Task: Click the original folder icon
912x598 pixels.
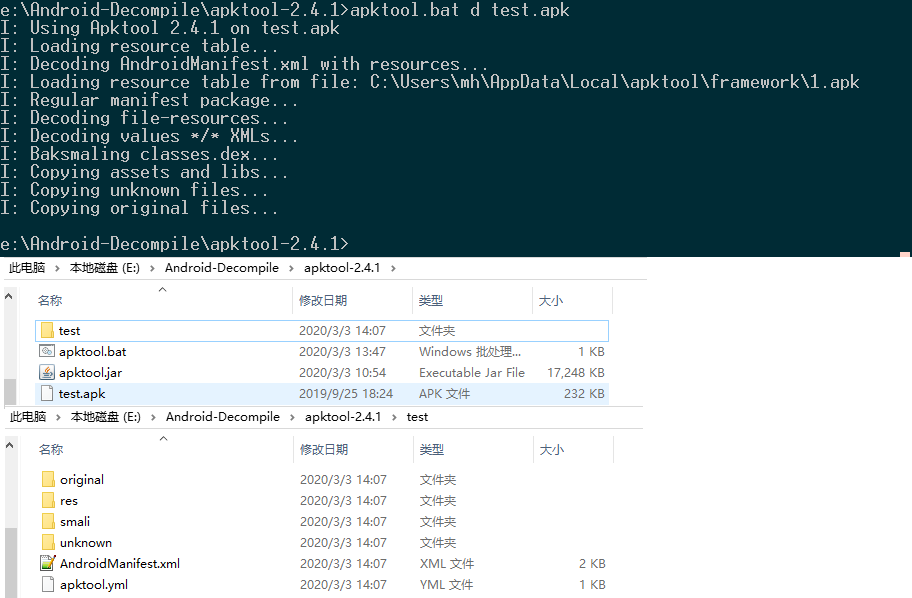Action: coord(49,479)
